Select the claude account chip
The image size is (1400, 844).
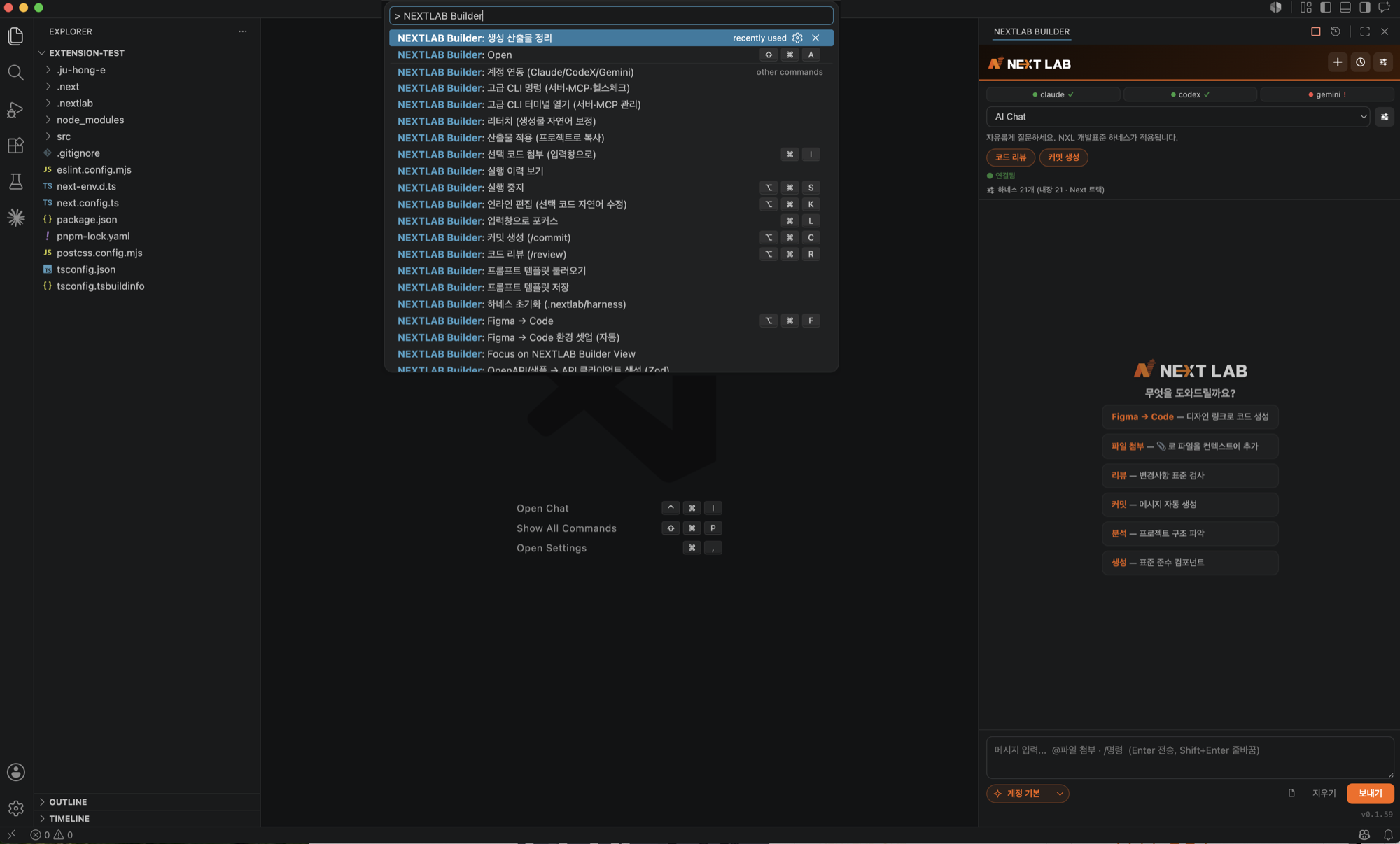tap(1053, 94)
